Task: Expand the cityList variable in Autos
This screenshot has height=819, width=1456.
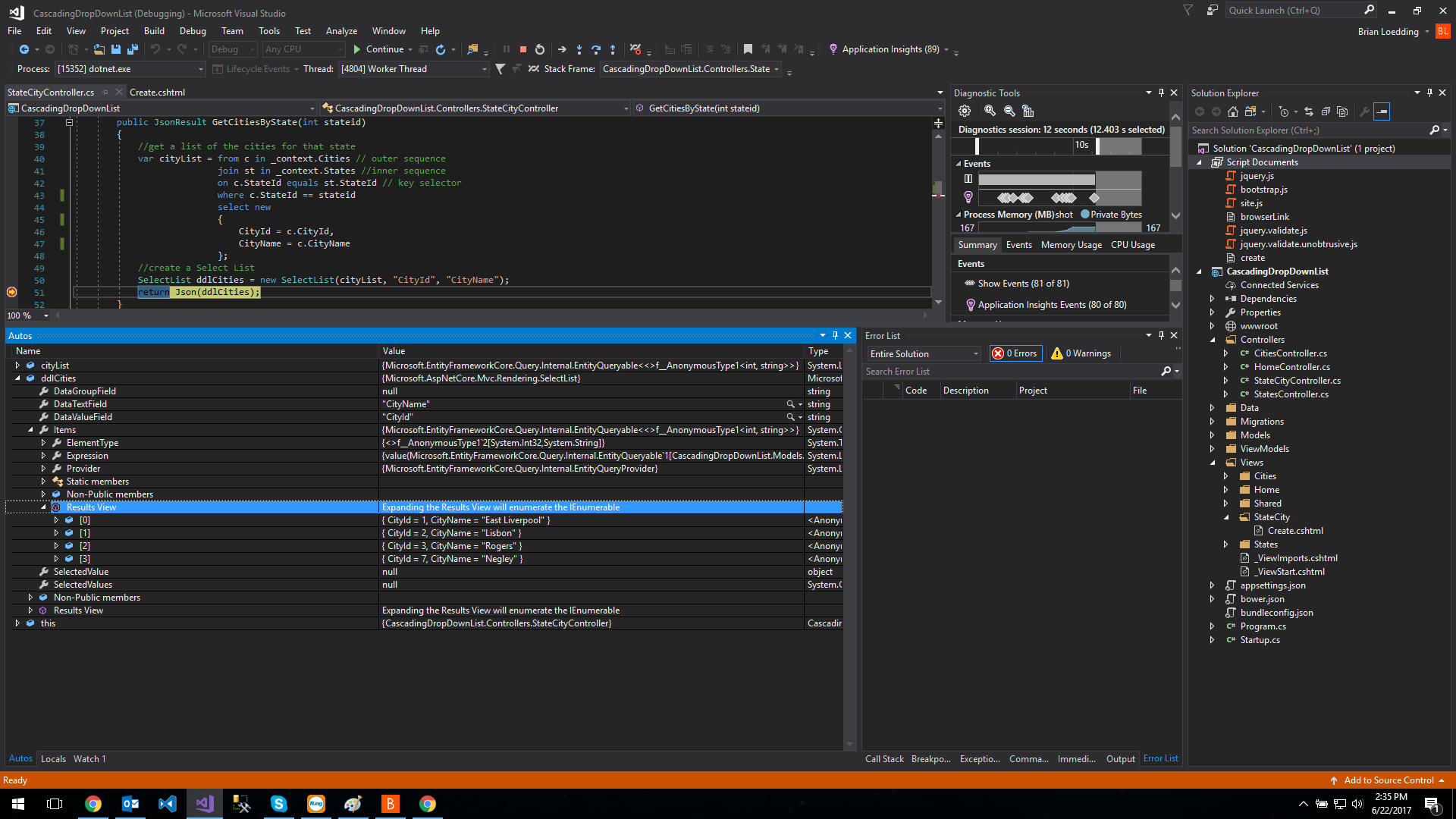Action: coord(17,366)
